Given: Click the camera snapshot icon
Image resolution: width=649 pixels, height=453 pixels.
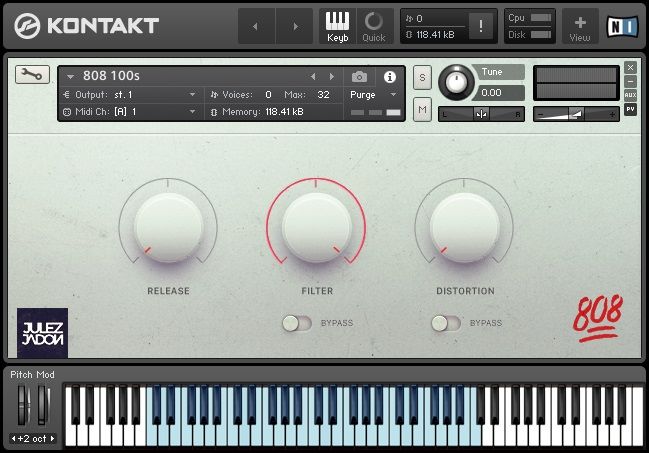Looking at the screenshot, I should click(359, 76).
